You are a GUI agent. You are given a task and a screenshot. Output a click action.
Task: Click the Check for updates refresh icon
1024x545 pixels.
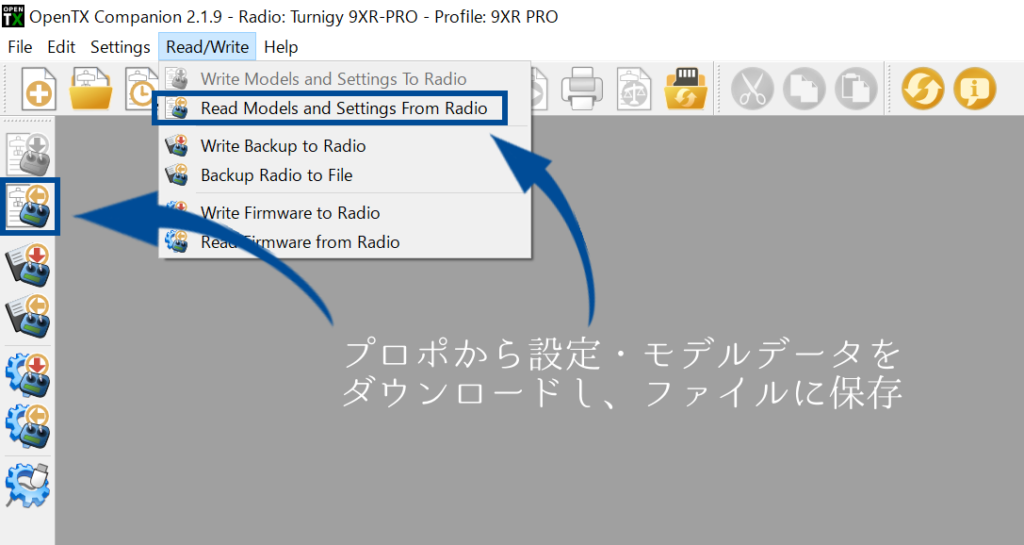923,88
